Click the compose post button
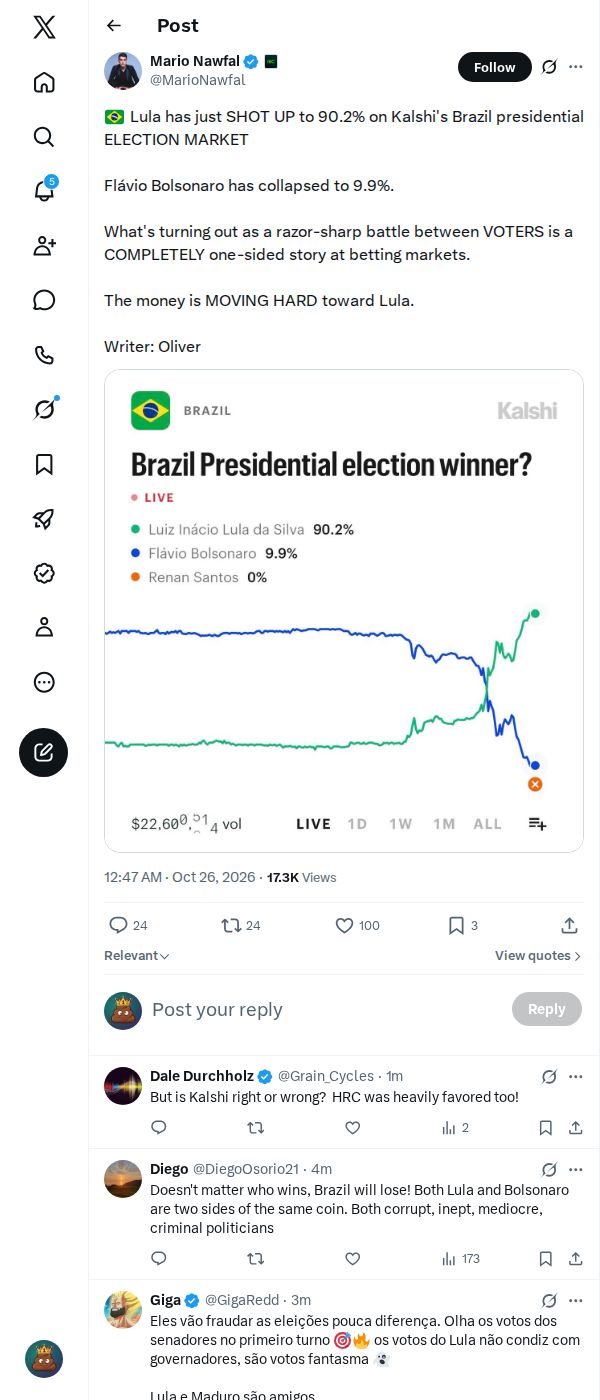Image resolution: width=600 pixels, height=1400 pixels. pos(44,752)
